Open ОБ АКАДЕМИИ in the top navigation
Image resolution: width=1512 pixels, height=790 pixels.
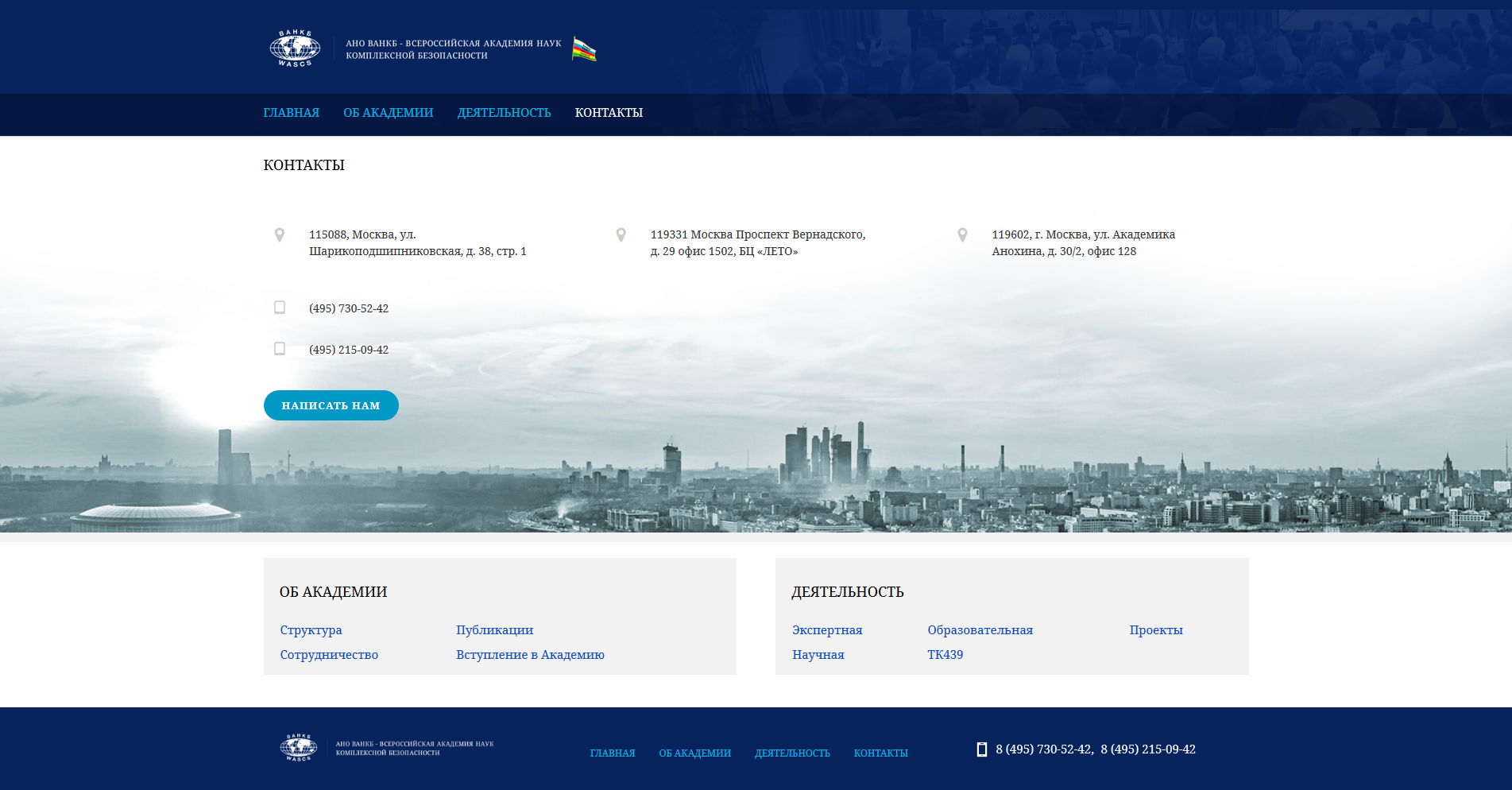tap(389, 113)
